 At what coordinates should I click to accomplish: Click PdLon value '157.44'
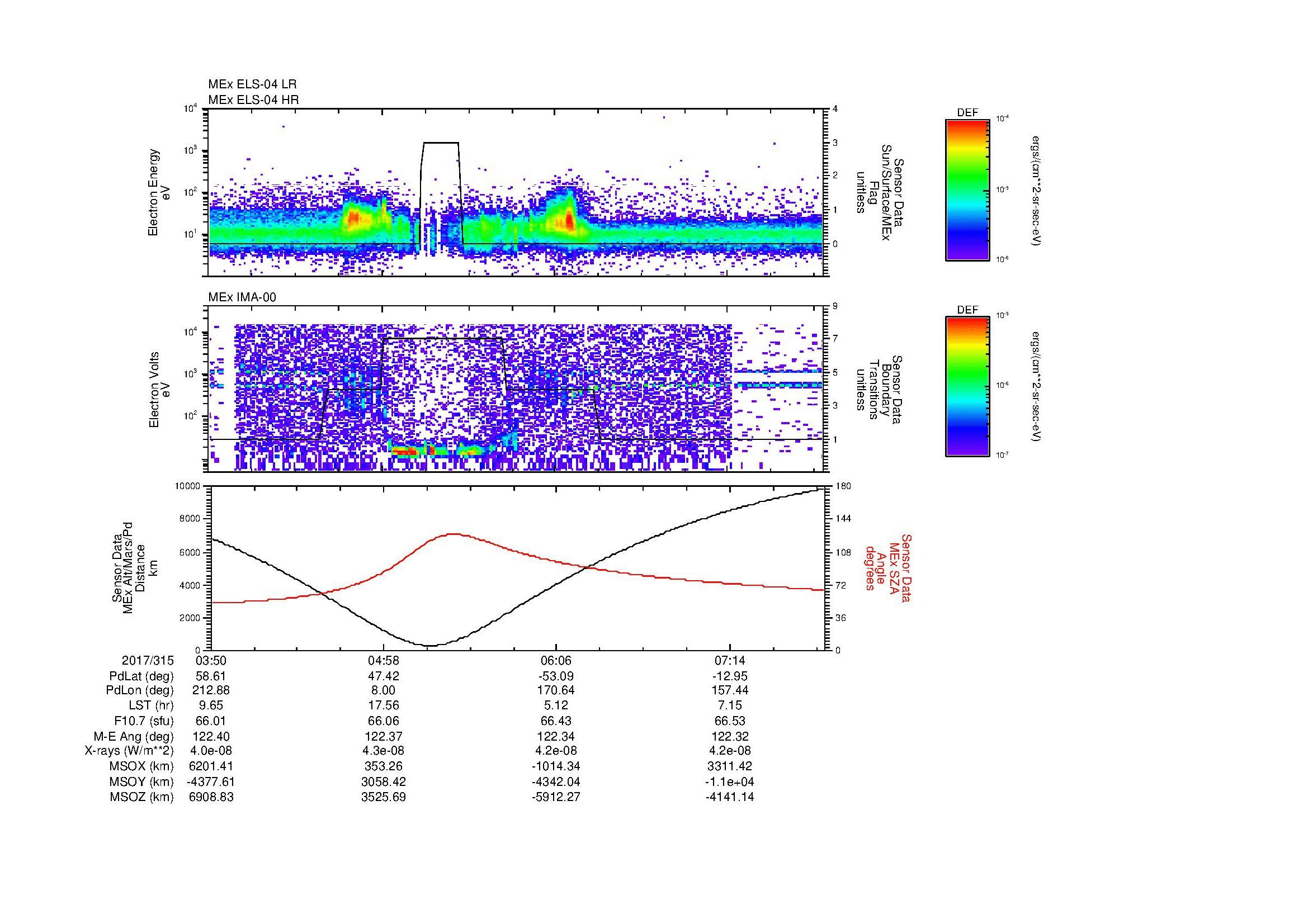pyautogui.click(x=730, y=690)
